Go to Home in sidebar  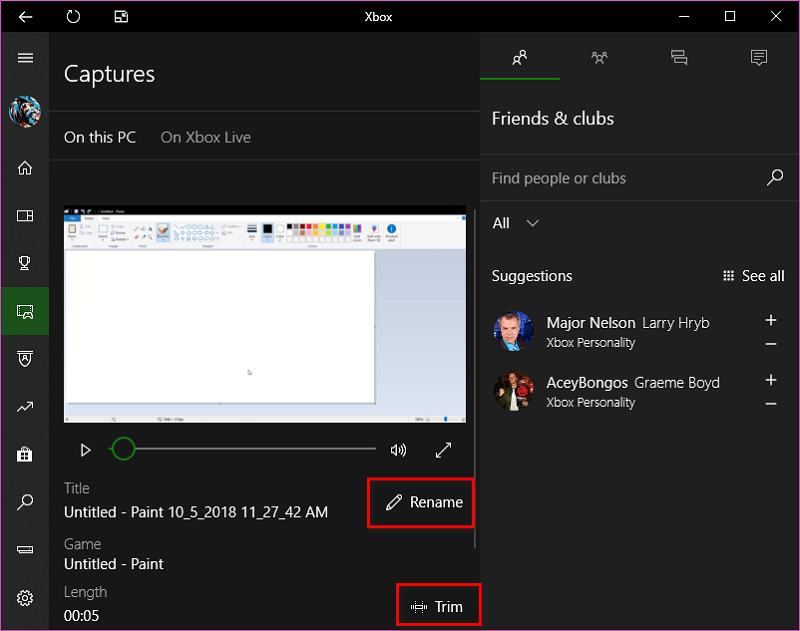point(25,168)
